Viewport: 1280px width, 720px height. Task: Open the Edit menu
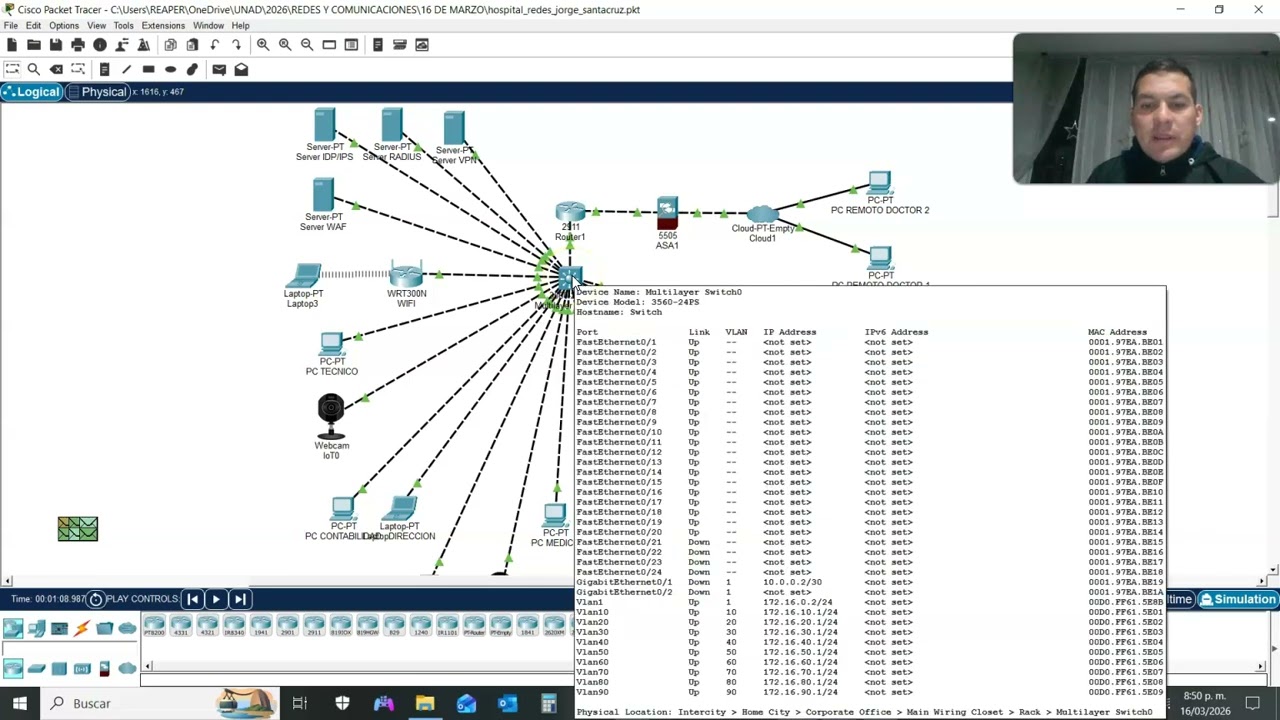(33, 25)
